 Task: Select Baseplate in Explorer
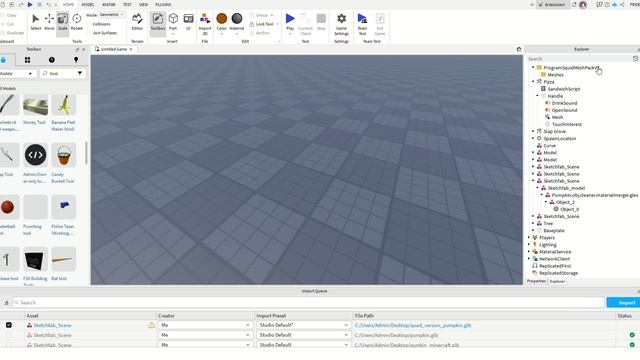pos(554,231)
